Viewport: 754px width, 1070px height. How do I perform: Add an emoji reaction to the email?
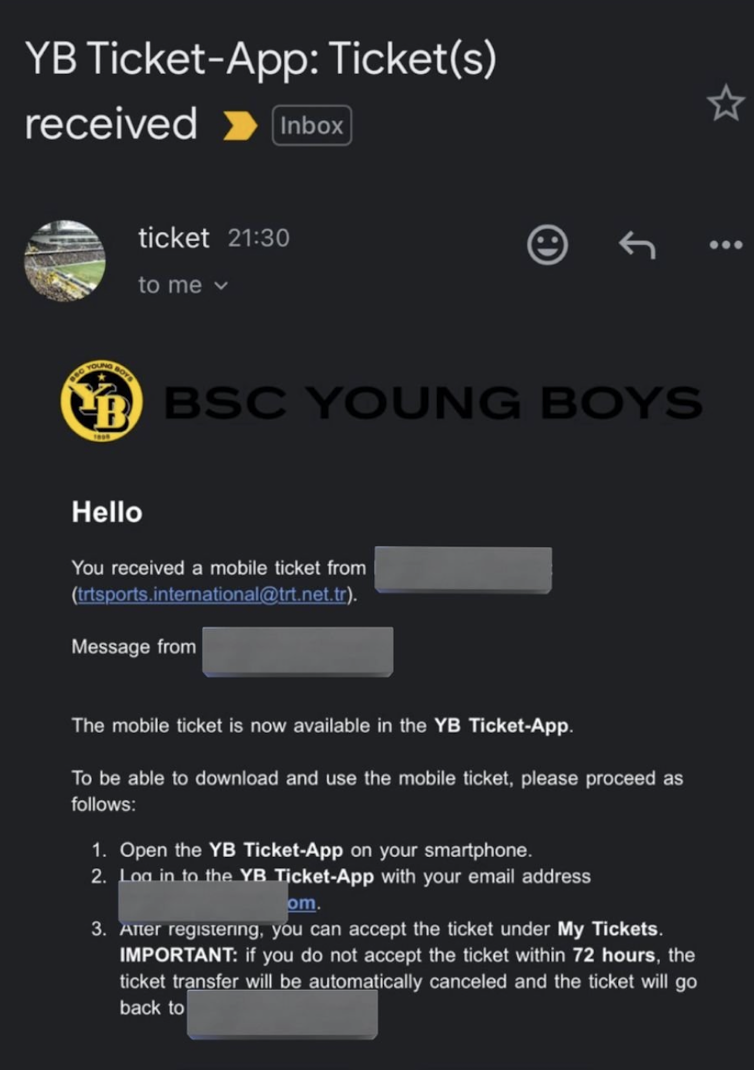coord(547,244)
